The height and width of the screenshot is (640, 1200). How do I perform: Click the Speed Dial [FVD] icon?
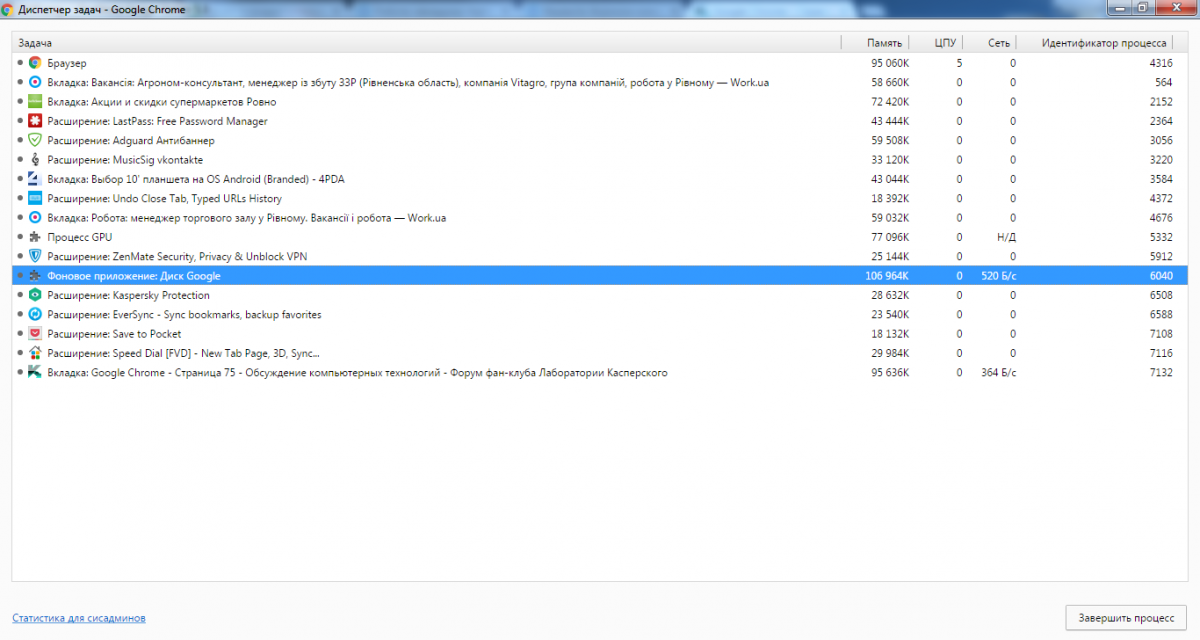click(34, 353)
